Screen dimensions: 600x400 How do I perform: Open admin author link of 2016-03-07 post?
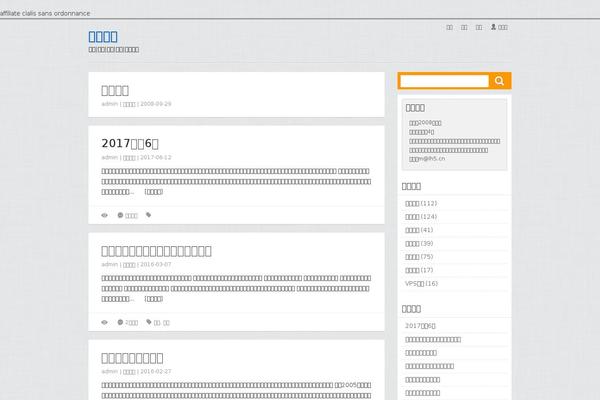[109, 264]
